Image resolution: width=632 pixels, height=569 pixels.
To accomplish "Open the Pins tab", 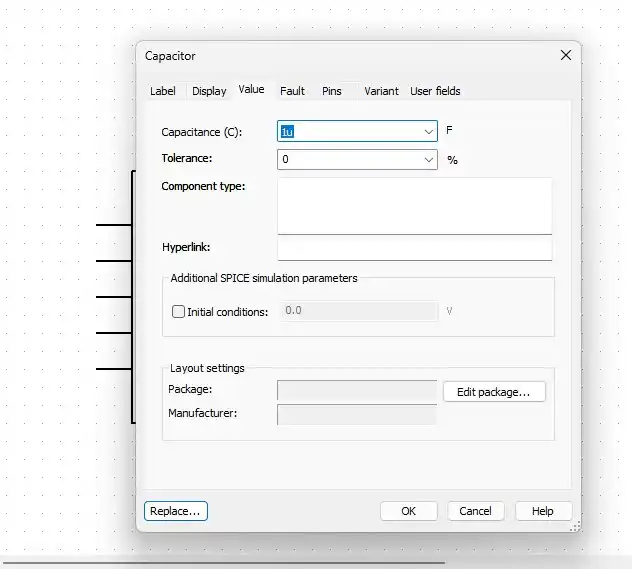I will 331,91.
